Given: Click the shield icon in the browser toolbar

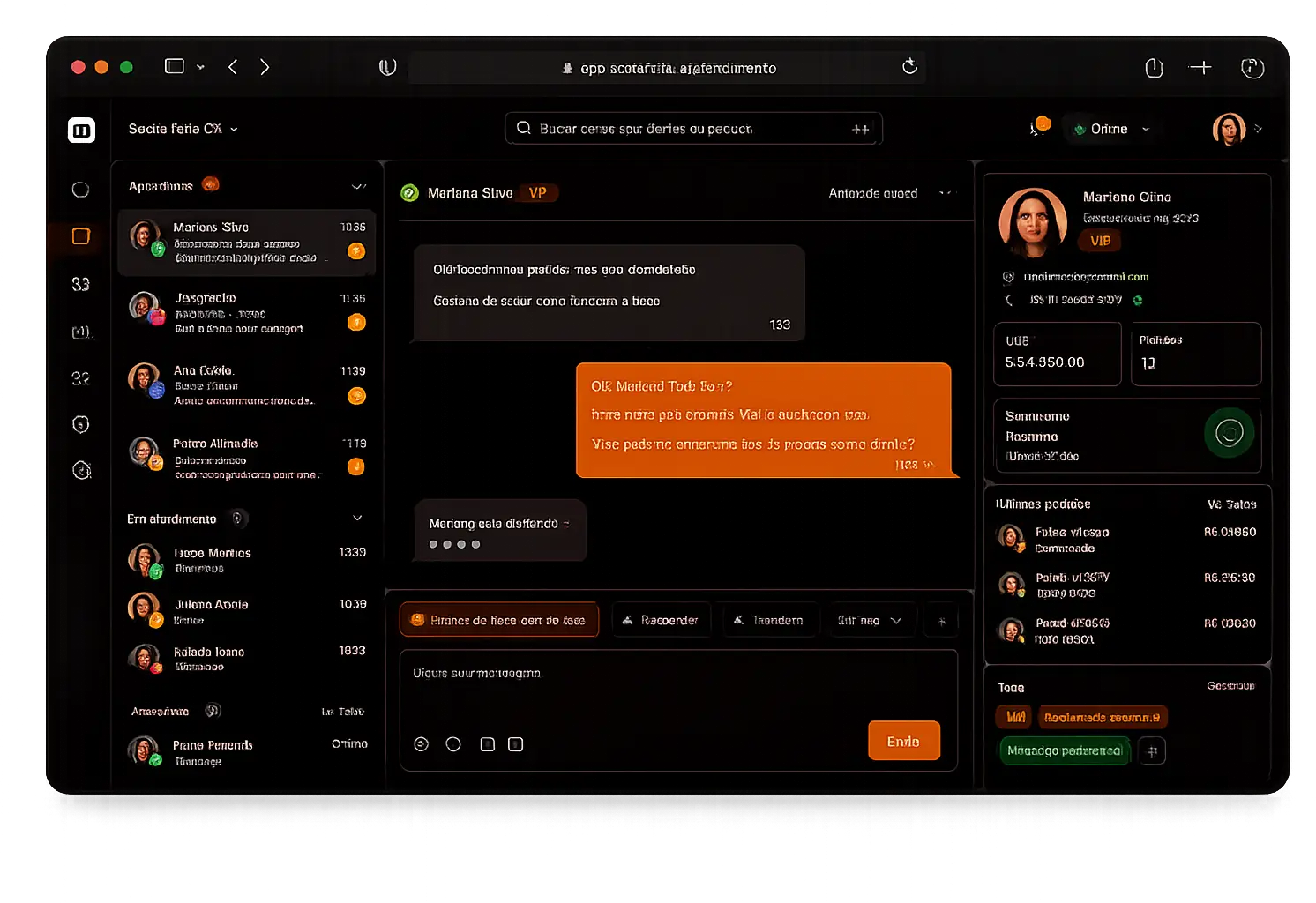Looking at the screenshot, I should [x=387, y=67].
